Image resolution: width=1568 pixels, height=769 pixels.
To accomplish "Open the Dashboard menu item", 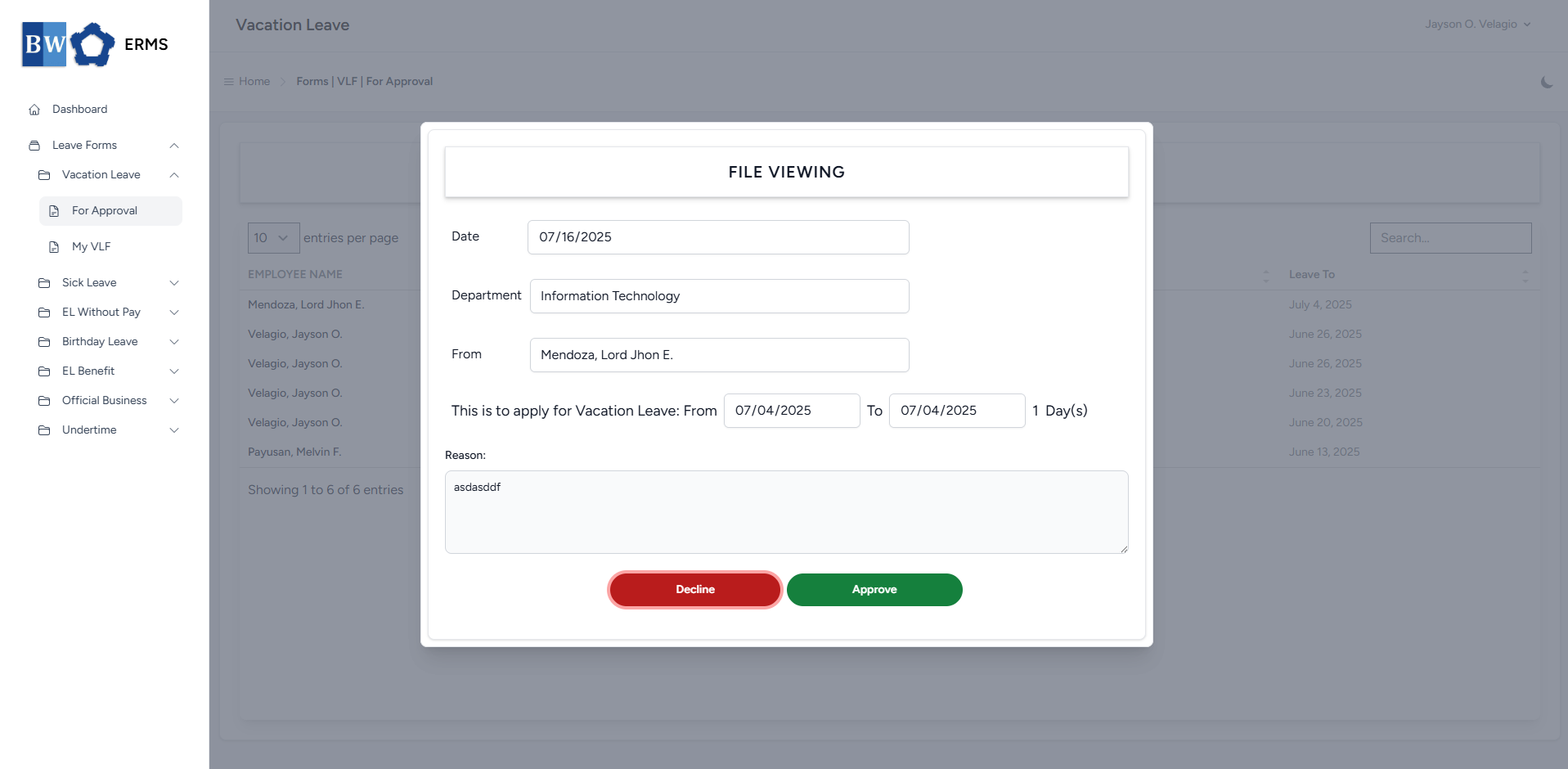I will 105,110.
